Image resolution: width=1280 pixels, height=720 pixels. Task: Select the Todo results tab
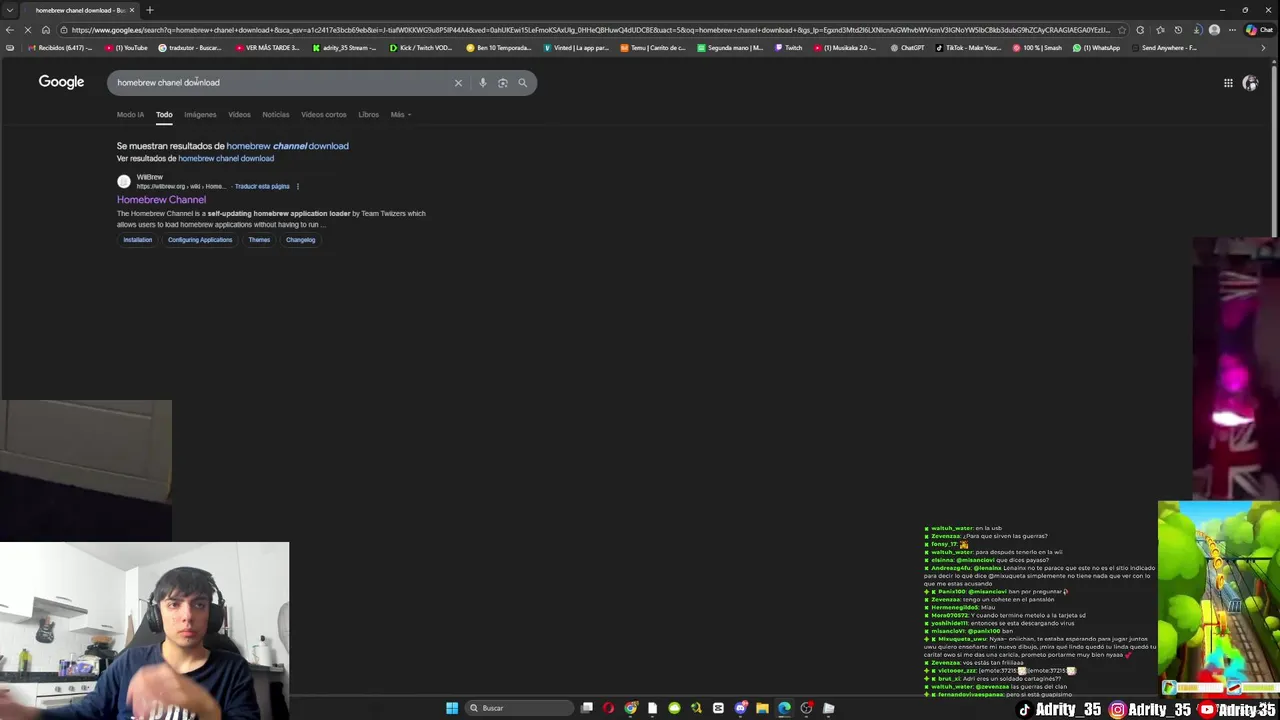click(164, 114)
